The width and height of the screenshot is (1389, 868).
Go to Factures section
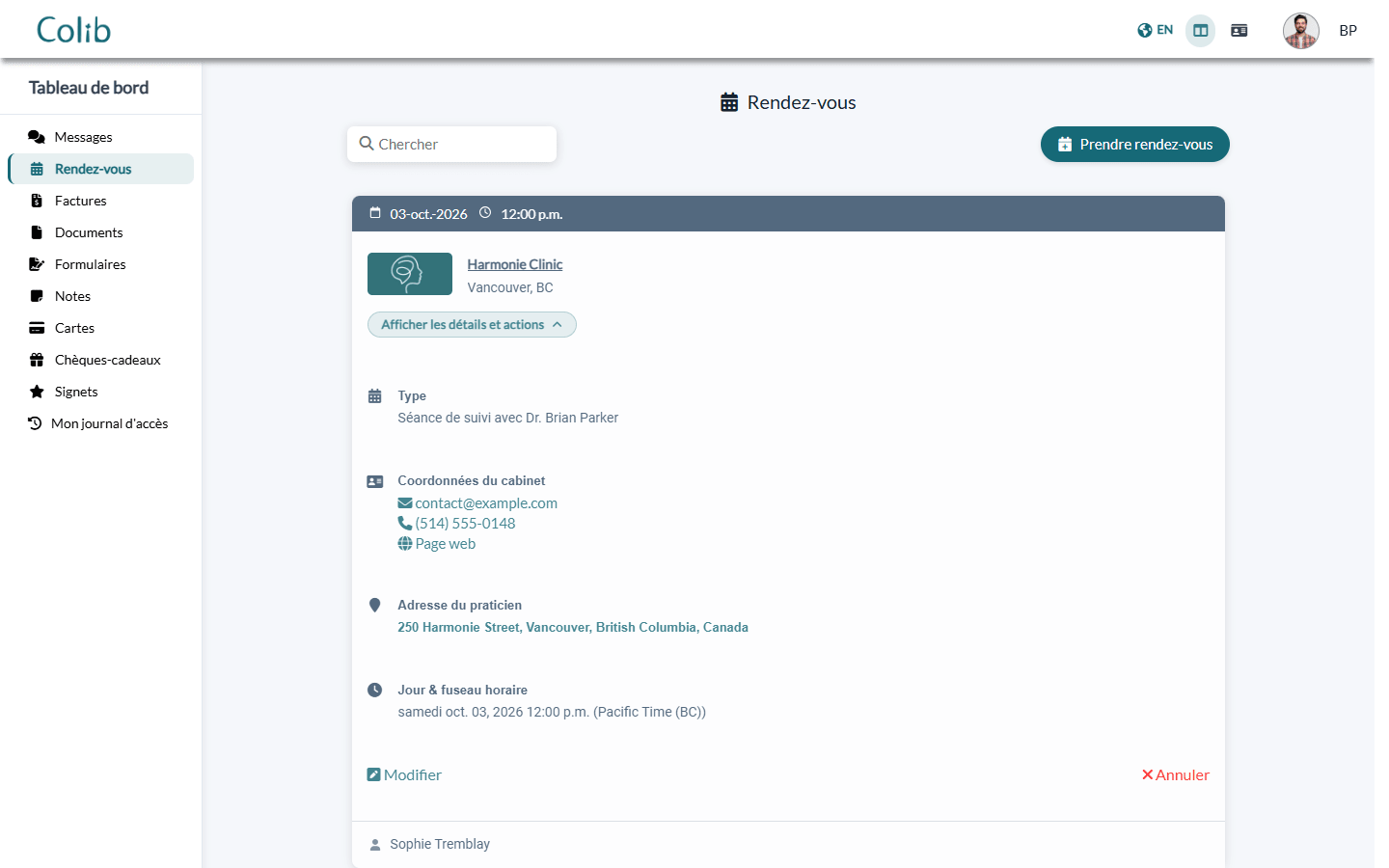(101, 201)
